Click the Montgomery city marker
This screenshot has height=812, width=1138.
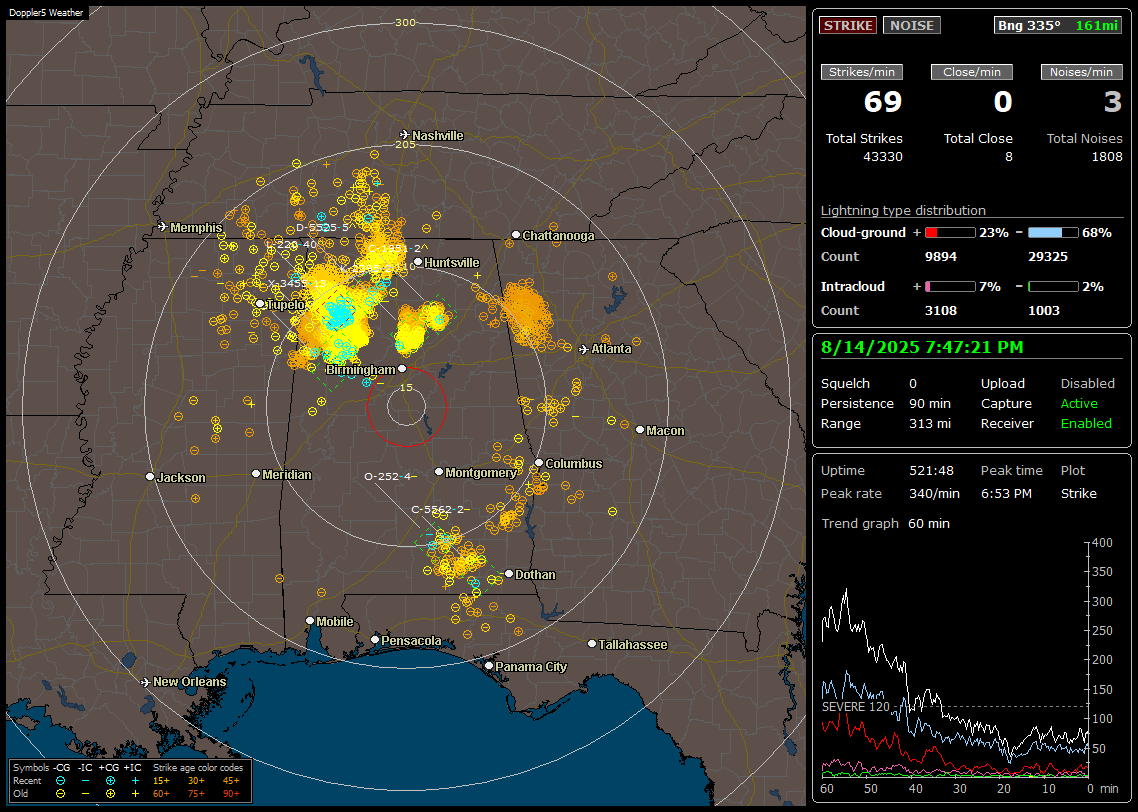click(x=439, y=472)
